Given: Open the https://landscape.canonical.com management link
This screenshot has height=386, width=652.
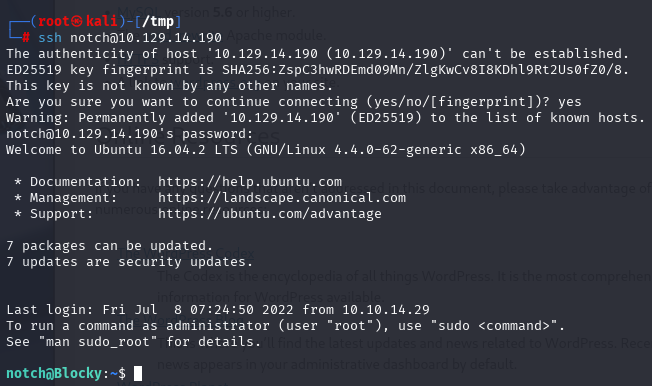Looking at the screenshot, I should 282,198.
